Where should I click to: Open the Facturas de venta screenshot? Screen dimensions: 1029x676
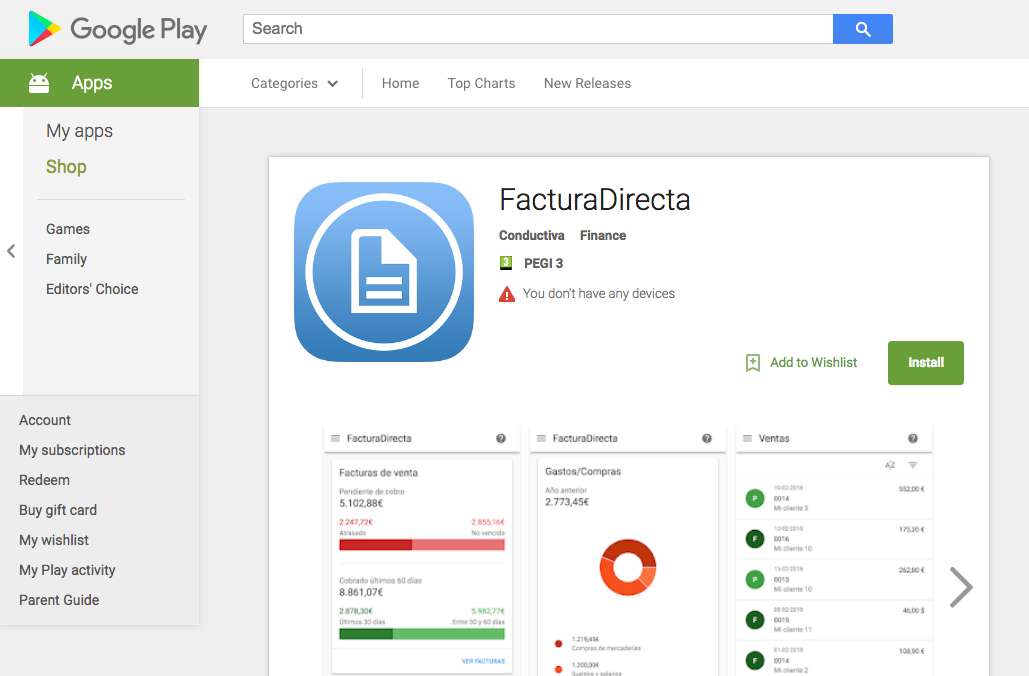click(421, 550)
